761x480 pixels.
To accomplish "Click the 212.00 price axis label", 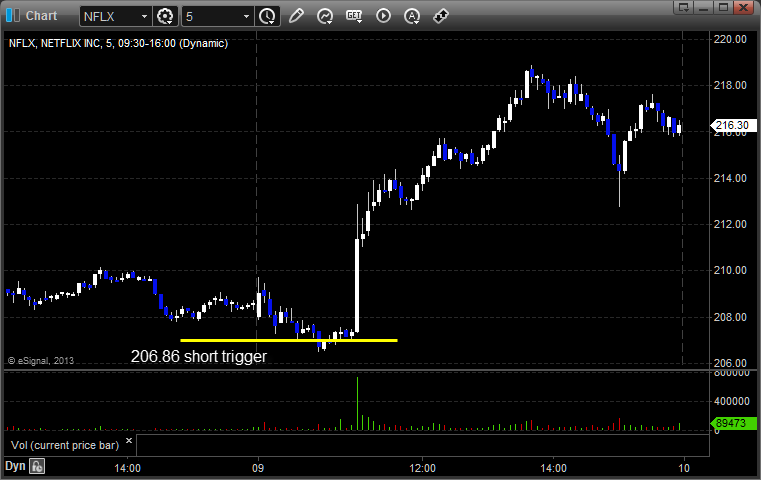I will (x=730, y=224).
